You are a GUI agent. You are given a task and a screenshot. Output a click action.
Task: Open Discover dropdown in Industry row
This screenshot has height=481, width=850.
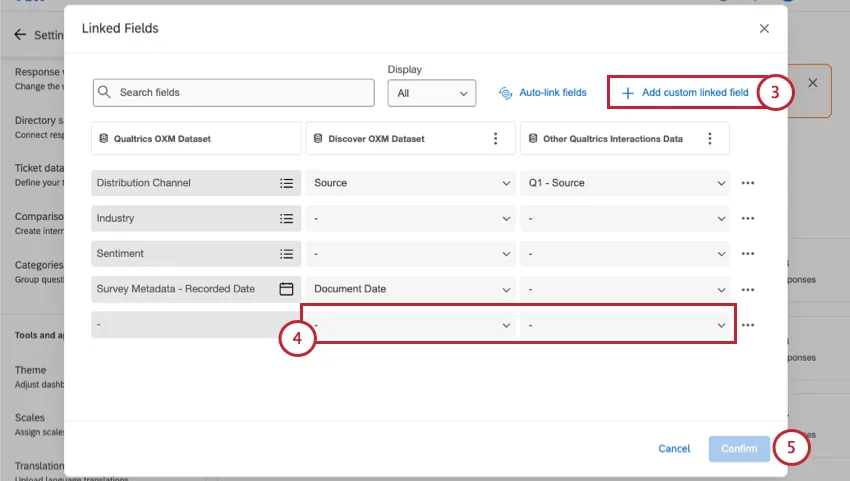[x=410, y=218]
